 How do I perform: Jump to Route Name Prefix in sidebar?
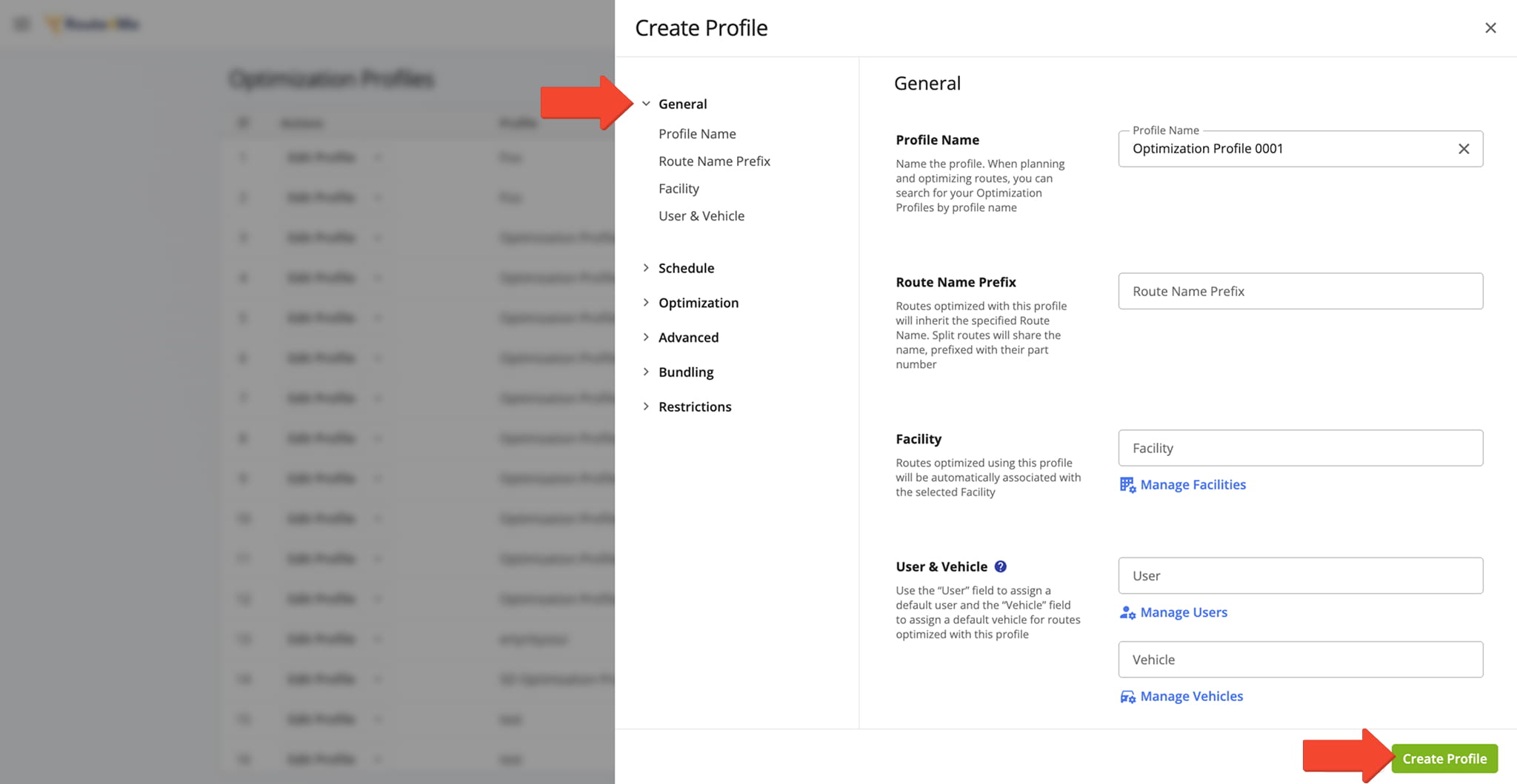click(714, 161)
